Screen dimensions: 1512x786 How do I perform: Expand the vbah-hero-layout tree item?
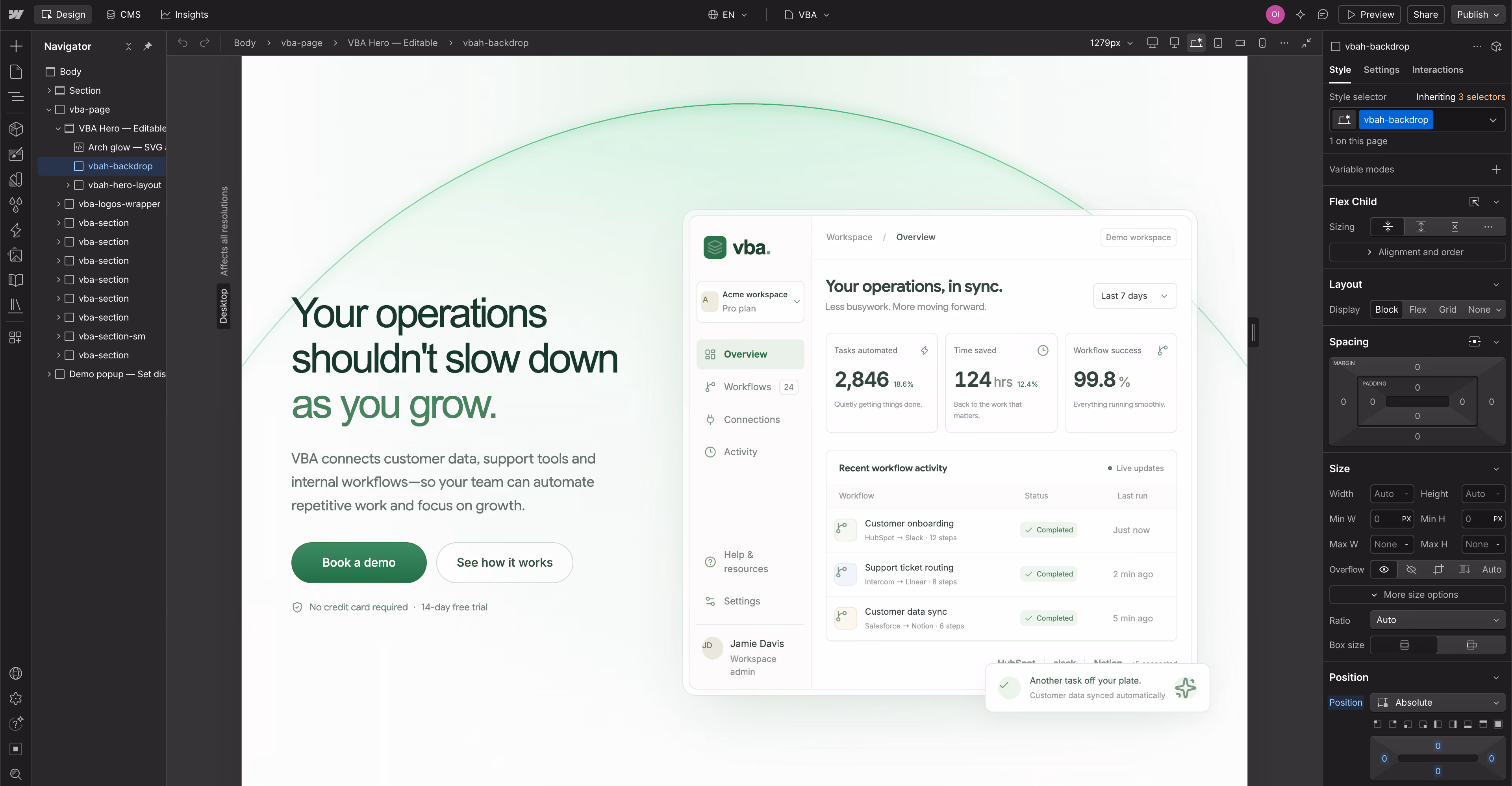(x=68, y=185)
